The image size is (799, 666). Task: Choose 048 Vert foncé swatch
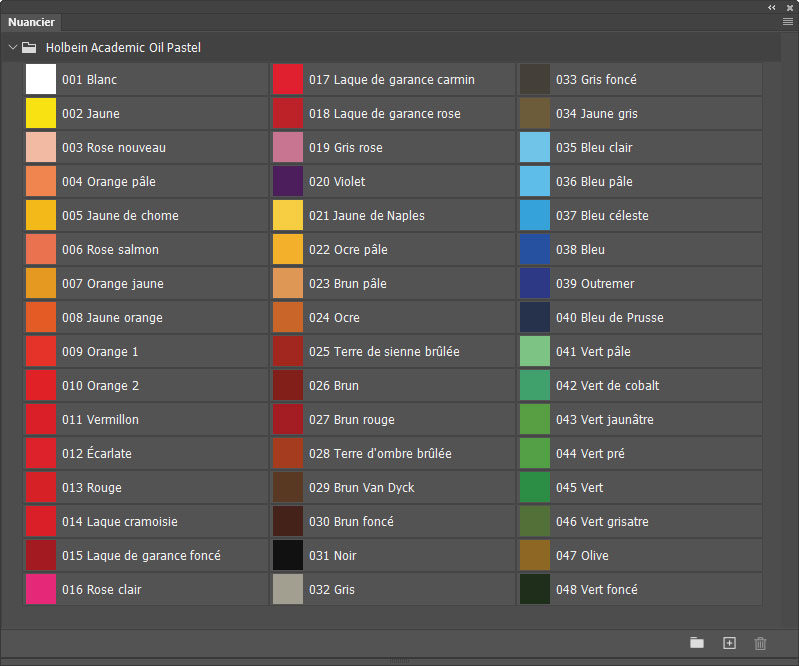[x=535, y=590]
